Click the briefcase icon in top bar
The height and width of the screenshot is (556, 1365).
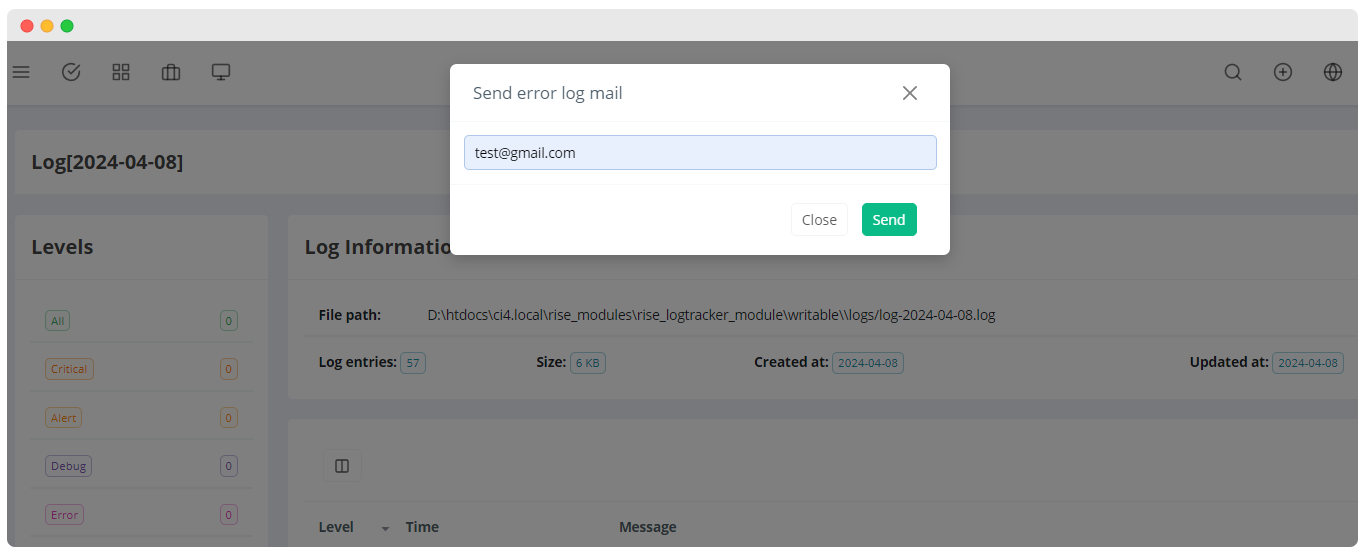(171, 72)
